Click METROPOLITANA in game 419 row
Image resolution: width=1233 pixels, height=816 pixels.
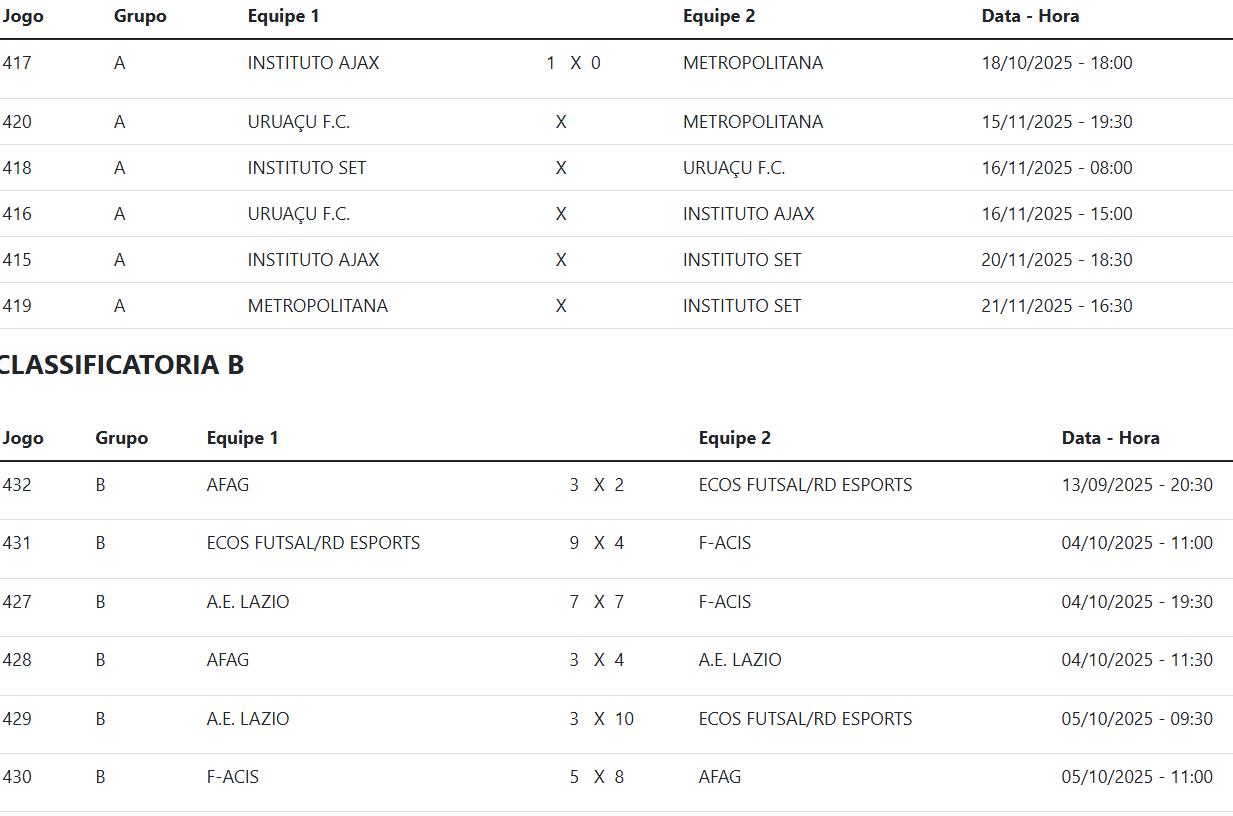pos(317,306)
